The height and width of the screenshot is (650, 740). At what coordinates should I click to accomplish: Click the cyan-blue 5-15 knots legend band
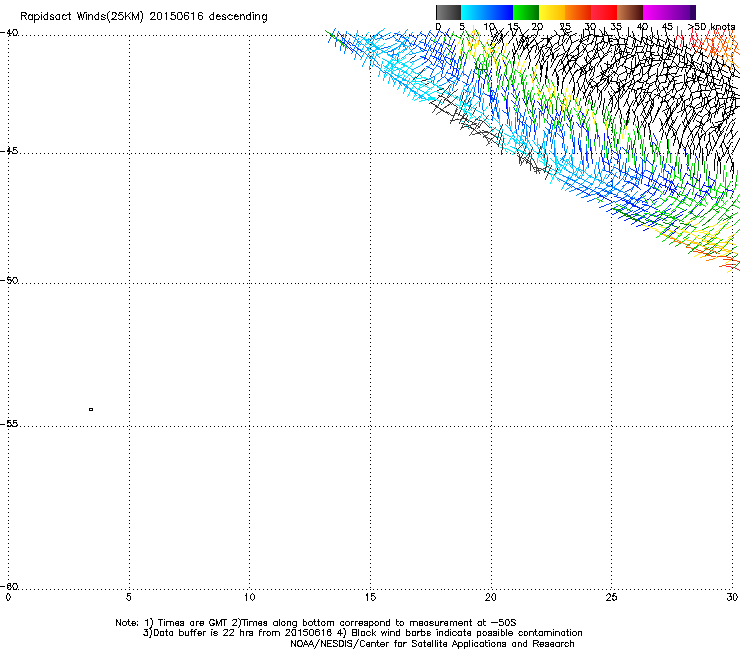(487, 12)
